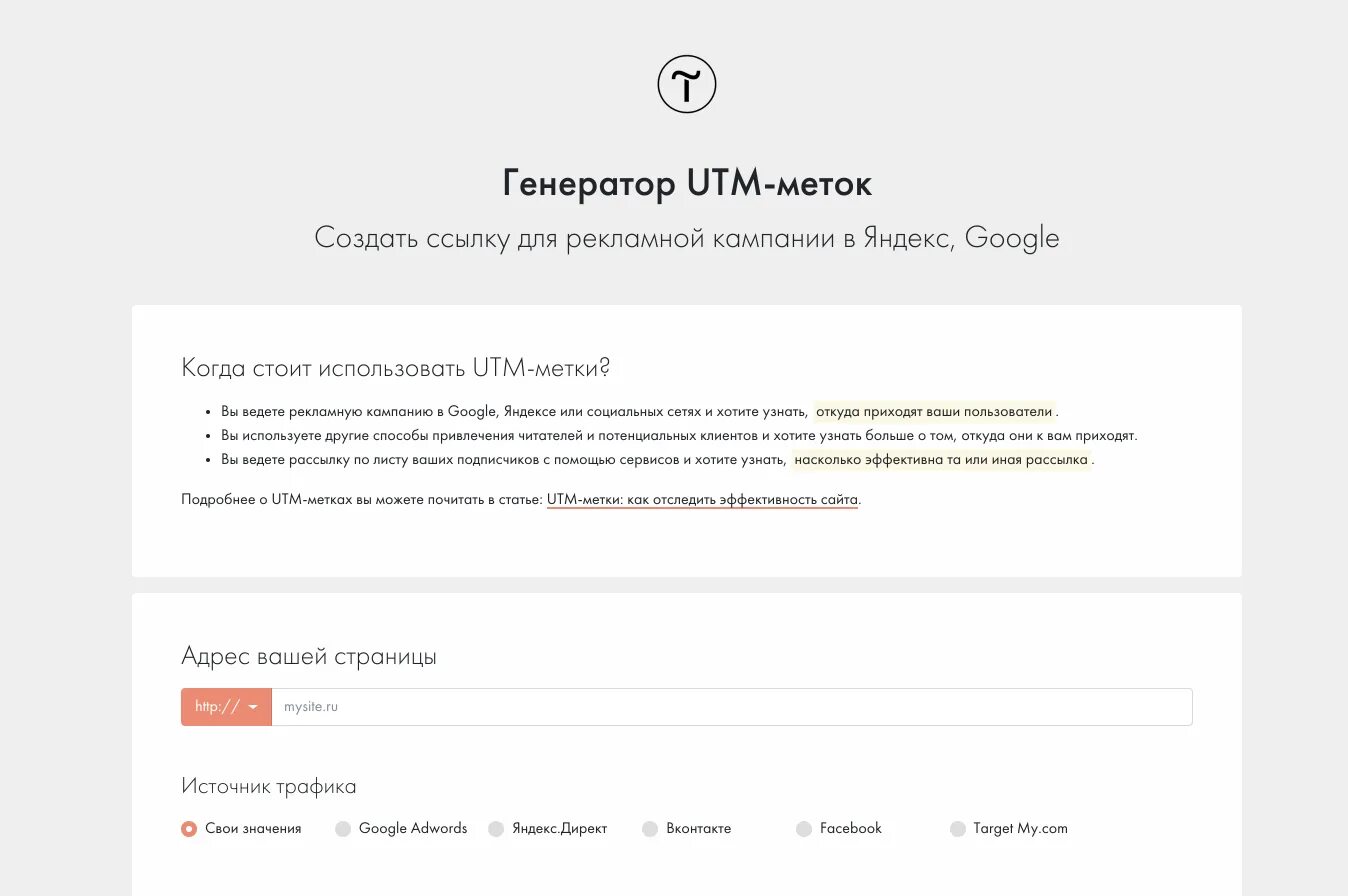Screen dimensions: 1348x896
Task: Open the 'UTM-метки: как отследить эффективность сайта' link
Action: click(702, 499)
